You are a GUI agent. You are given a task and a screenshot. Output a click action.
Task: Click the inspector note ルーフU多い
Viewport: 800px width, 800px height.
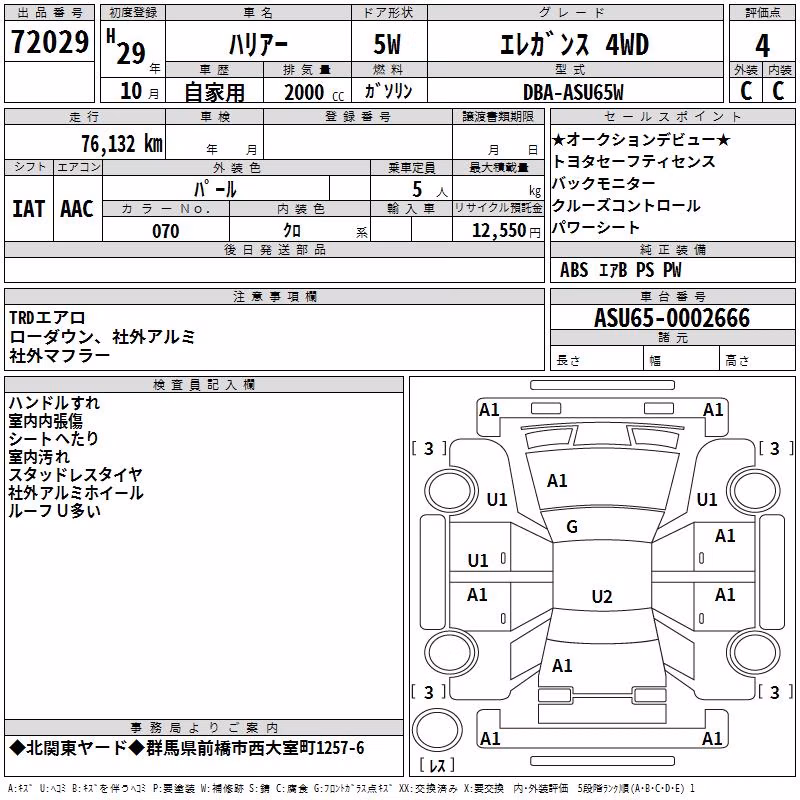tap(54, 510)
